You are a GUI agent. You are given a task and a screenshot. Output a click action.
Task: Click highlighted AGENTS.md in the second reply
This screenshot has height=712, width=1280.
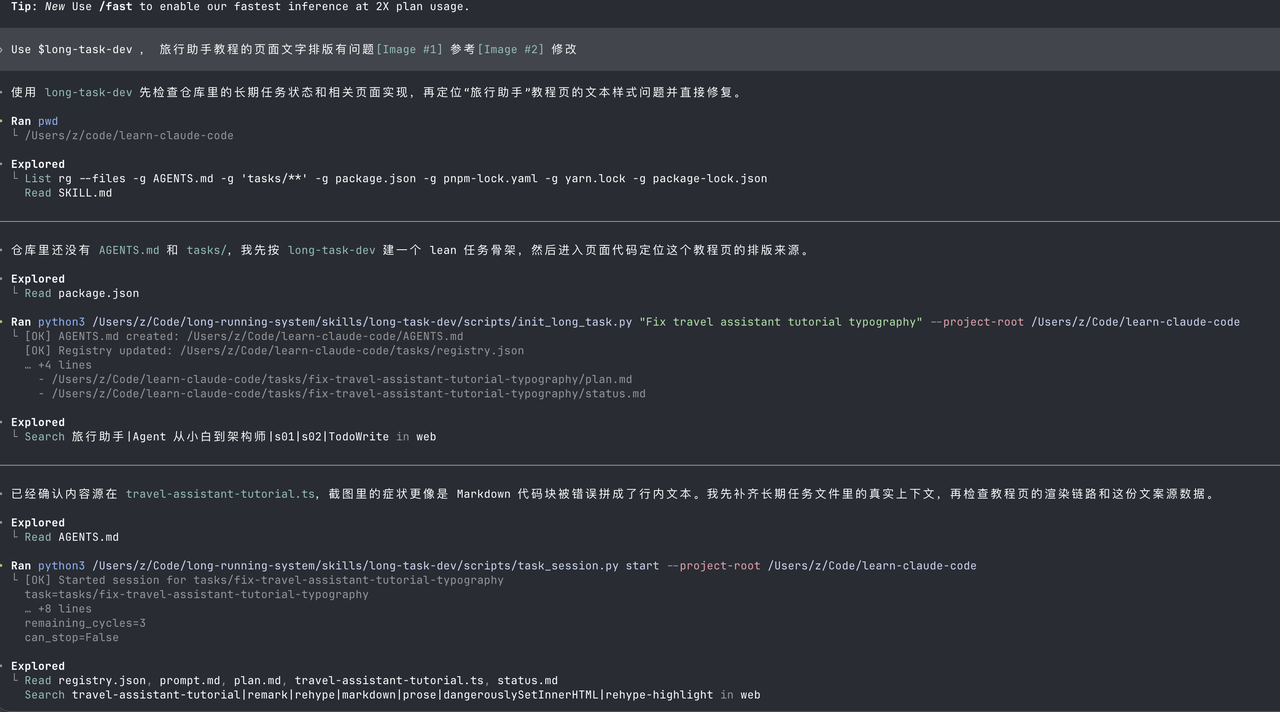129,250
